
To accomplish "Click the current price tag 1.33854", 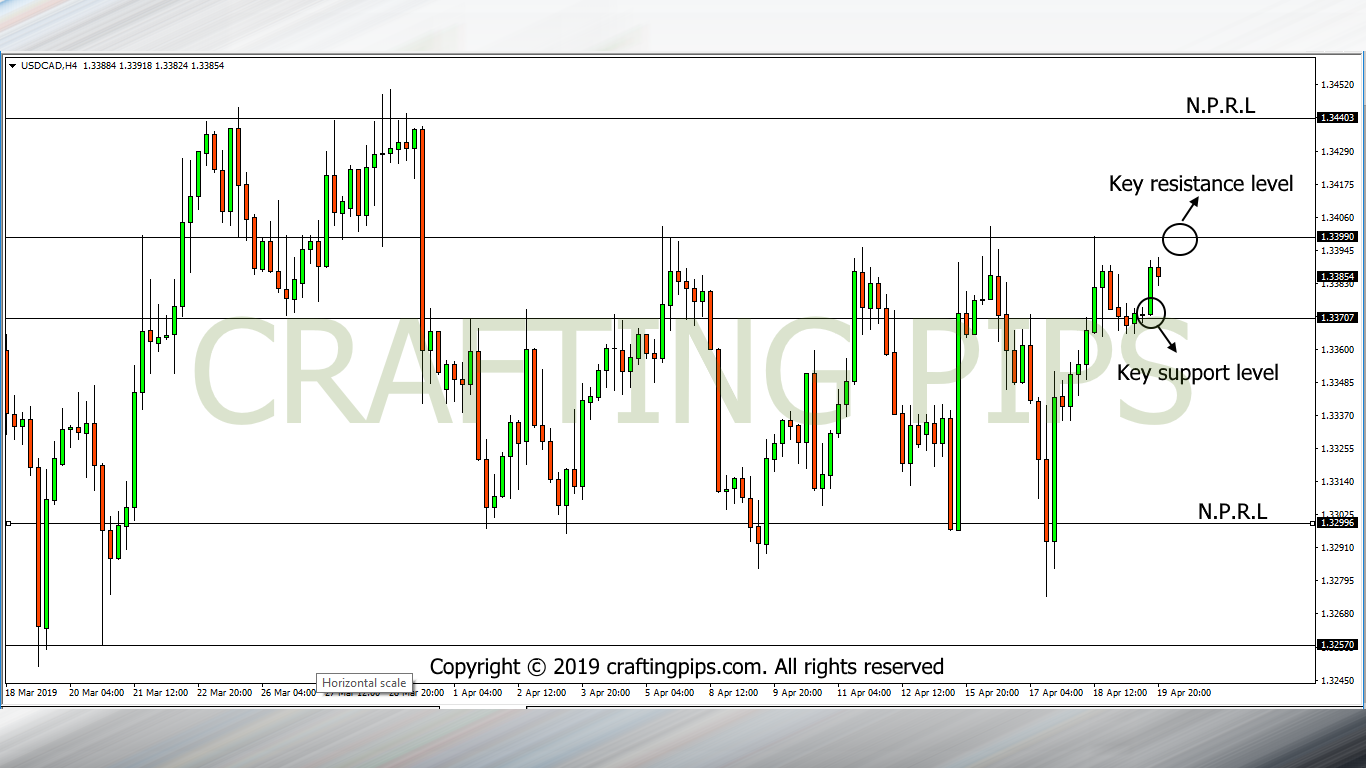I will tap(1337, 277).
